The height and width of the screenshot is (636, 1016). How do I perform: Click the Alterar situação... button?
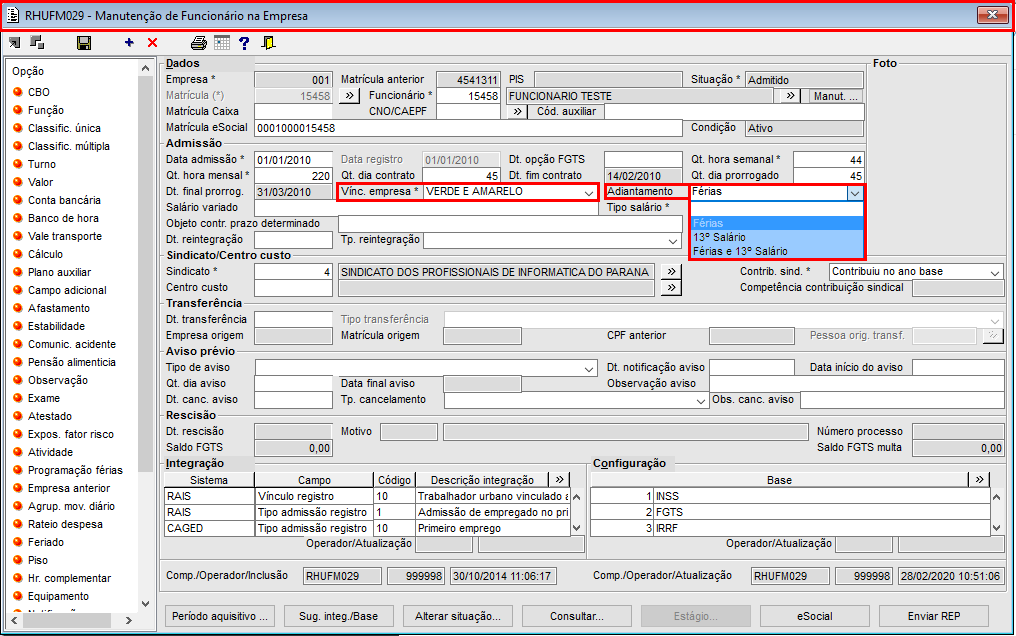[x=457, y=616]
